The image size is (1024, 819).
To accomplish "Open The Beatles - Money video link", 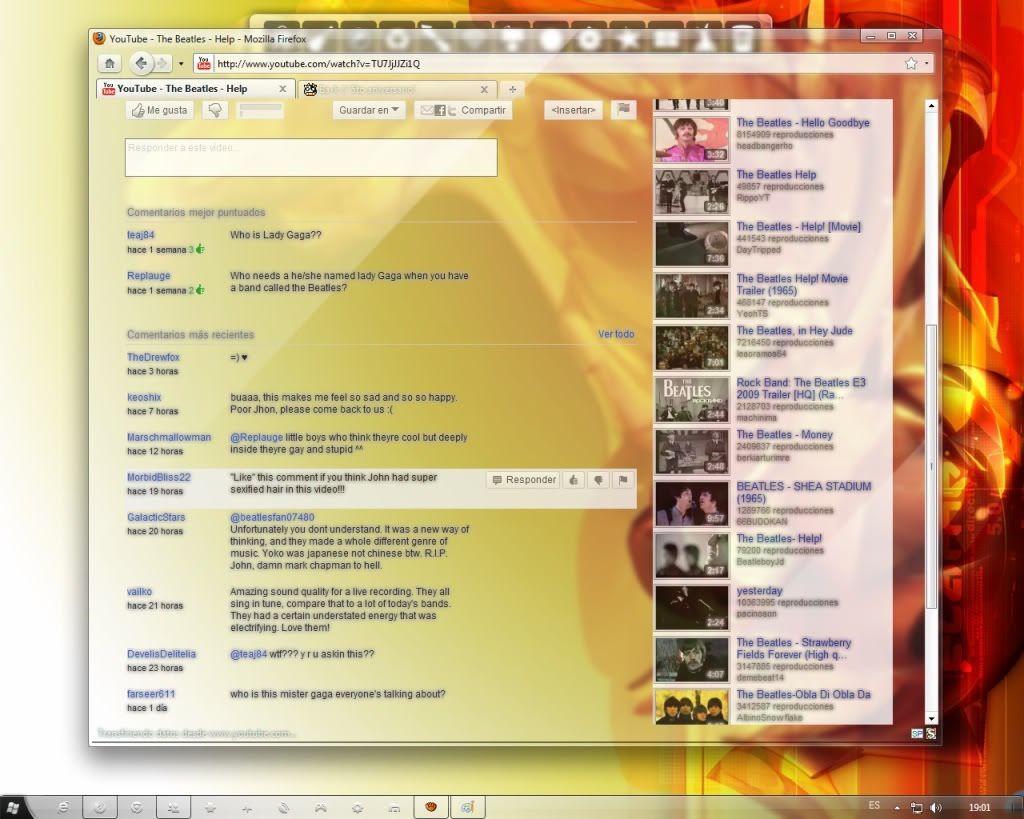I will coord(784,434).
